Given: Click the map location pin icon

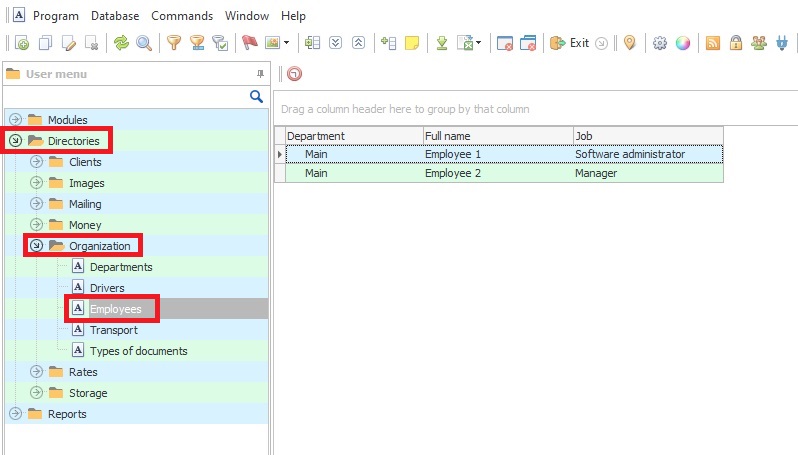Looking at the screenshot, I should [630, 43].
